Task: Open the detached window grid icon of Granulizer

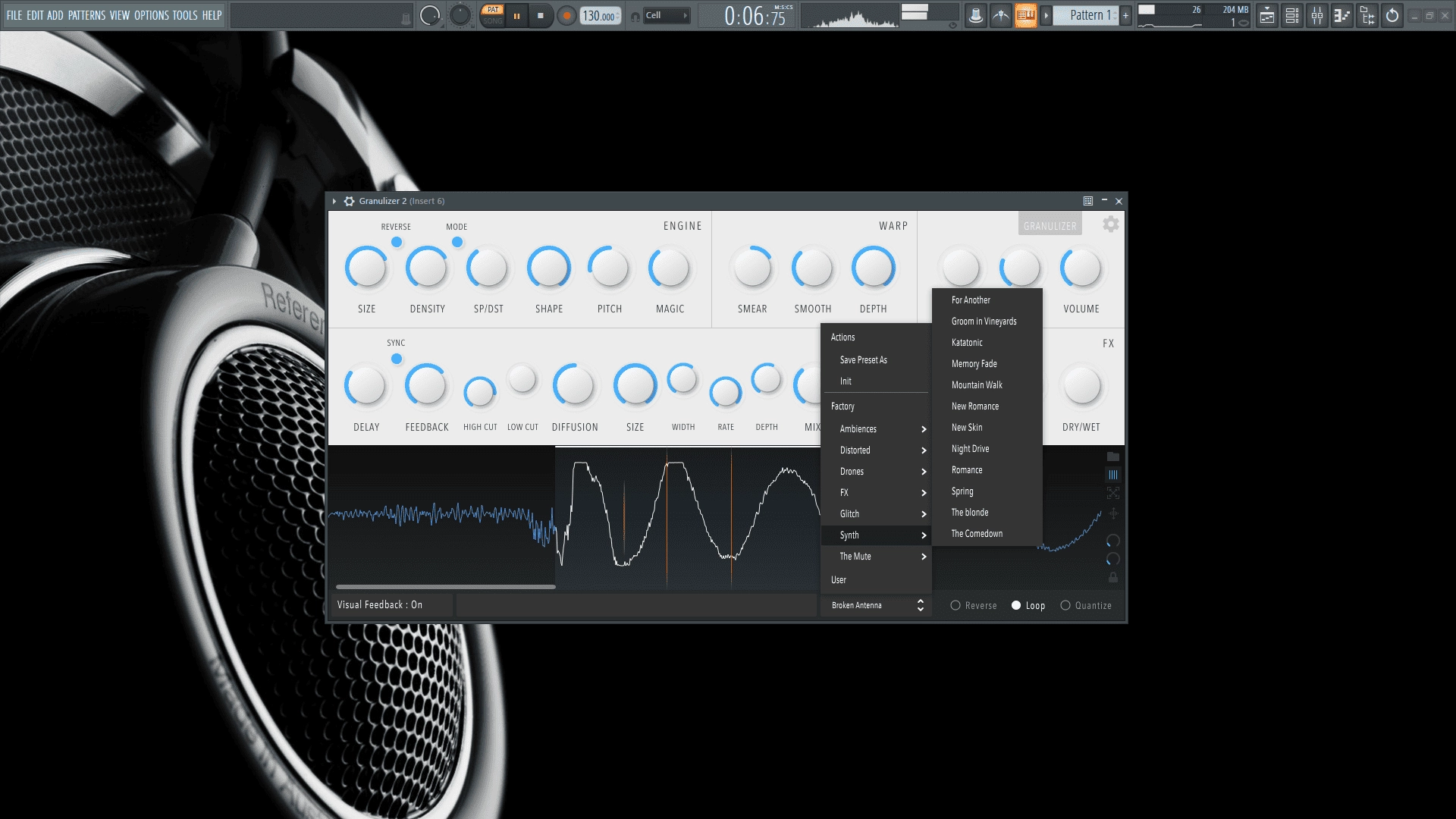Action: point(1087,201)
